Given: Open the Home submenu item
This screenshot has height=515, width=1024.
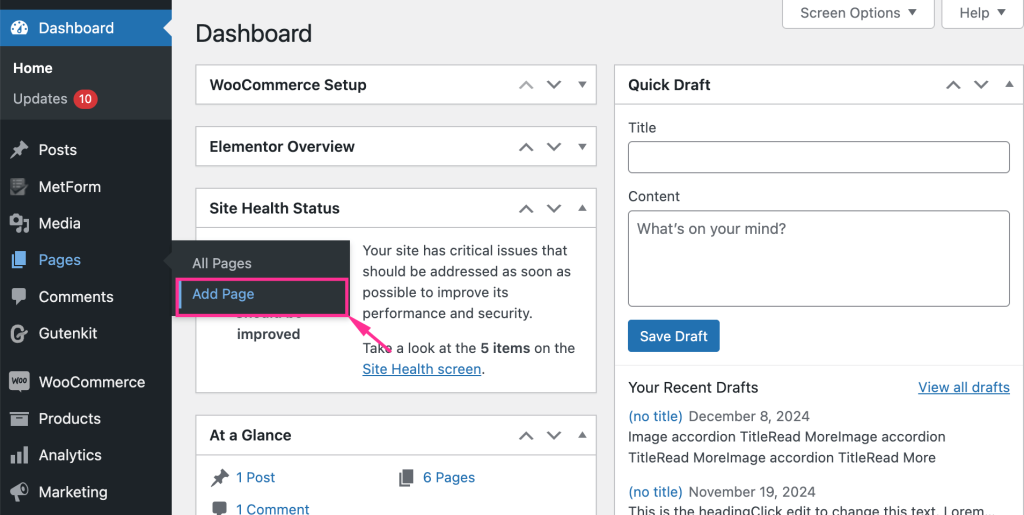Looking at the screenshot, I should (33, 68).
